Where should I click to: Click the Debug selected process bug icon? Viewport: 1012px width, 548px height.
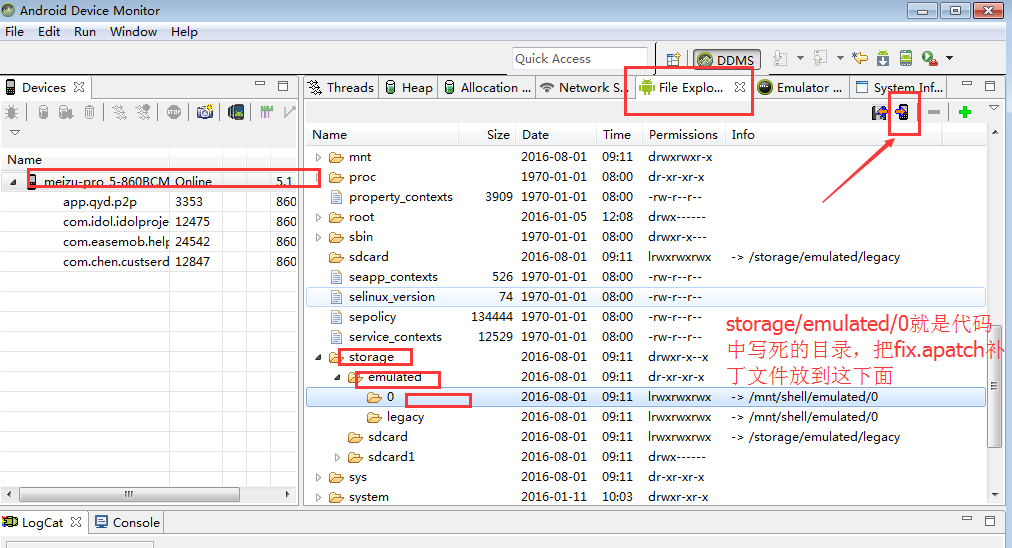12,112
